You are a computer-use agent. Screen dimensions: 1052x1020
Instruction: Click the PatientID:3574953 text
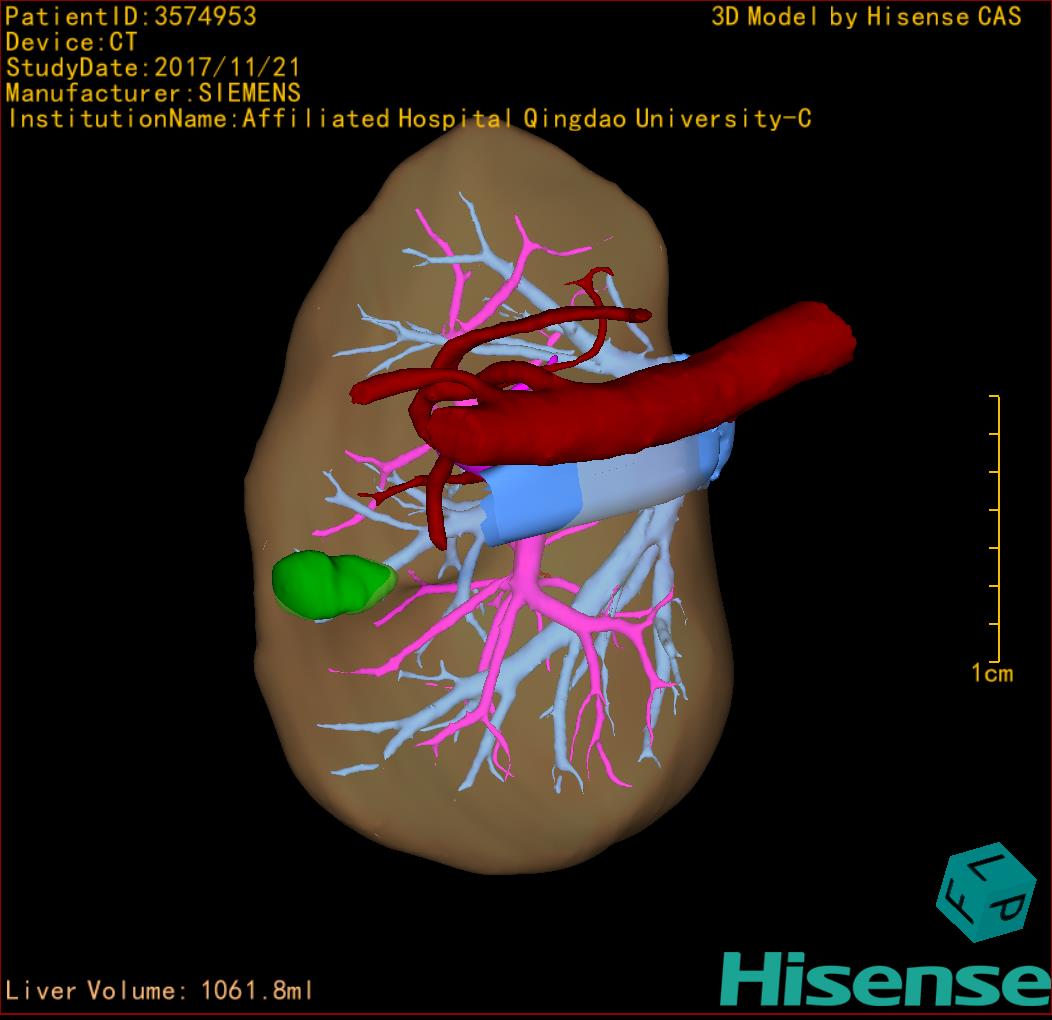[131, 16]
